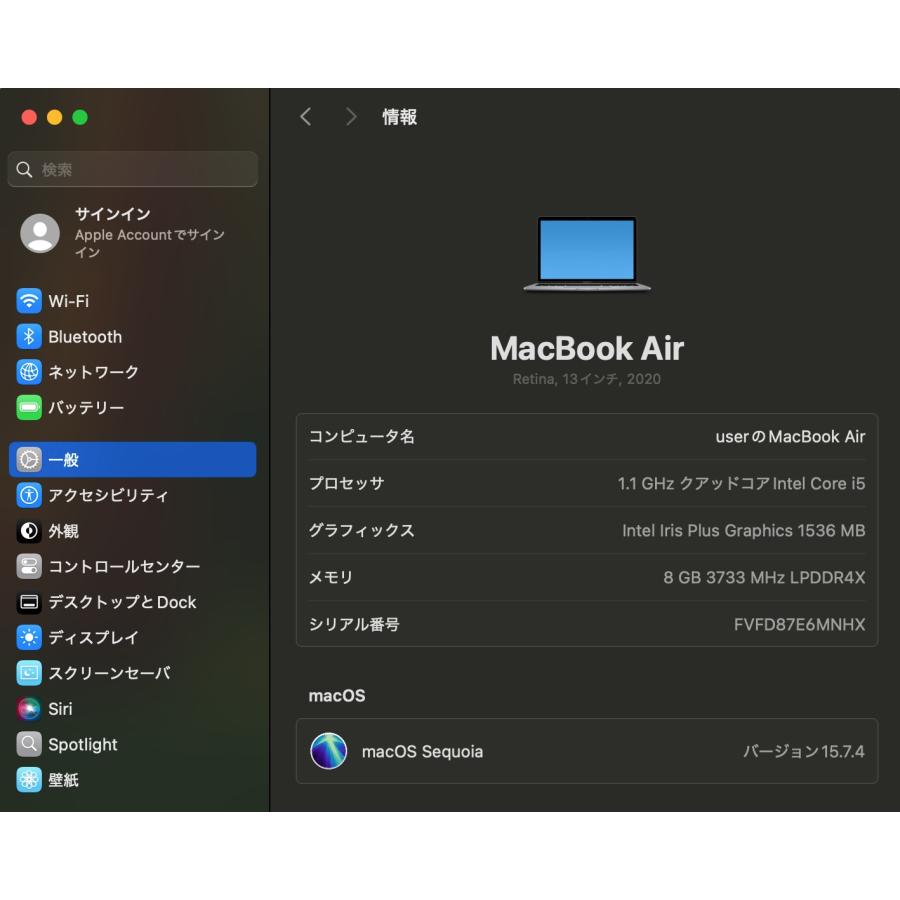Screen dimensions: 900x900
Task: Click the macOS Sequoia label
Action: point(422,751)
